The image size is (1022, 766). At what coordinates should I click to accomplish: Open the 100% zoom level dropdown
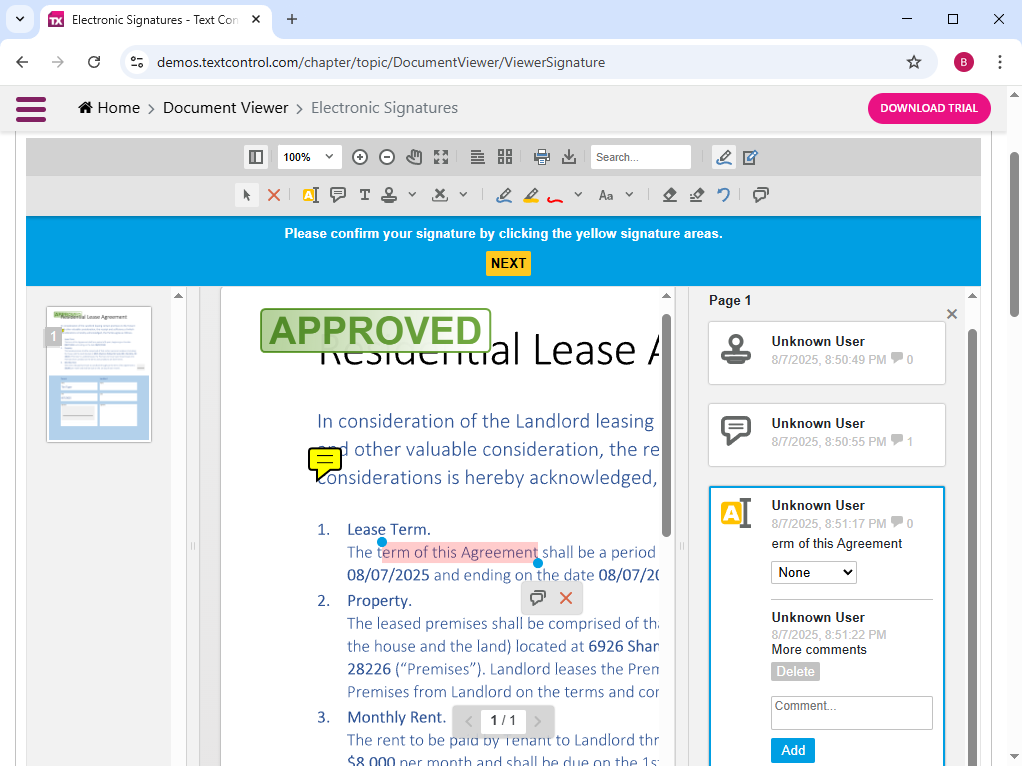pos(309,157)
